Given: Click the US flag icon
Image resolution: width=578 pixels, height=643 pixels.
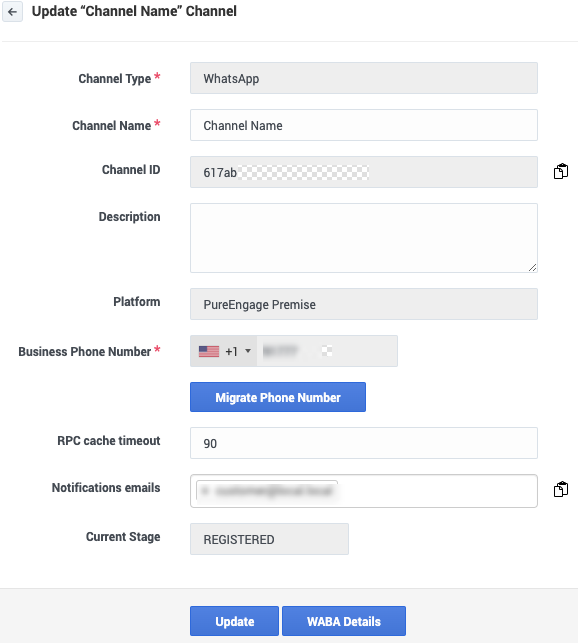Looking at the screenshot, I should (209, 351).
